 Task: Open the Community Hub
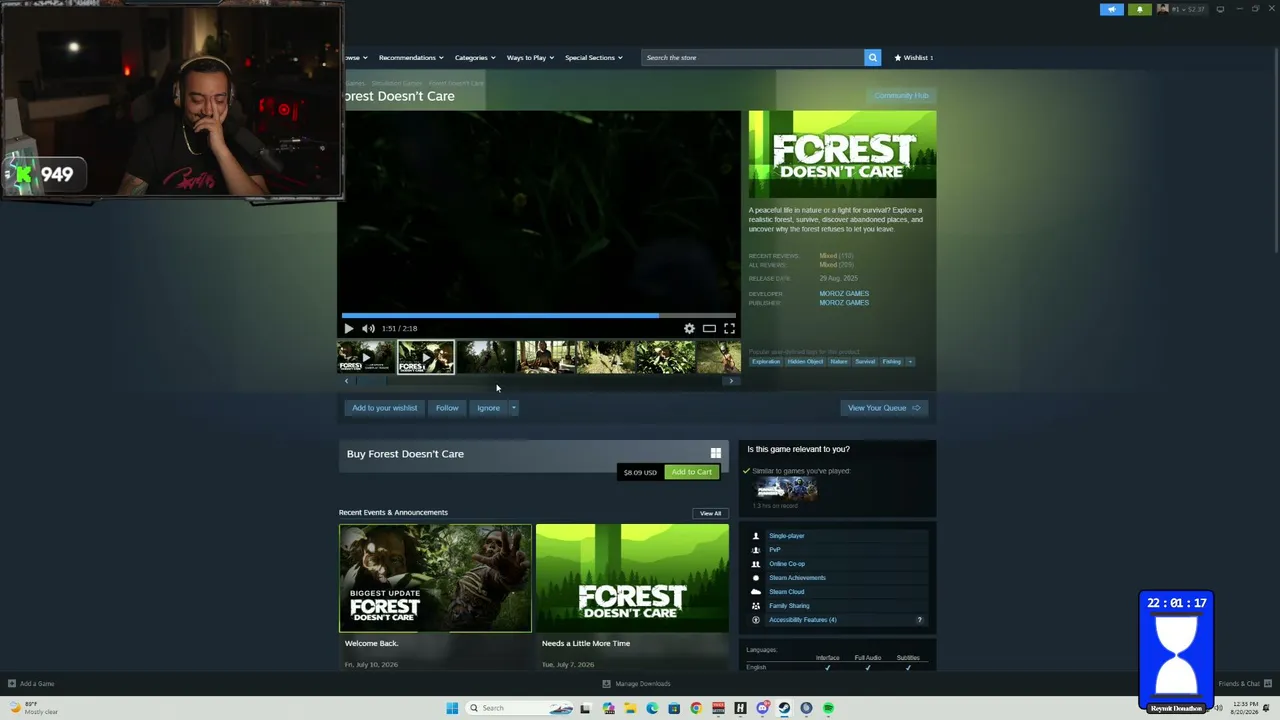click(901, 96)
